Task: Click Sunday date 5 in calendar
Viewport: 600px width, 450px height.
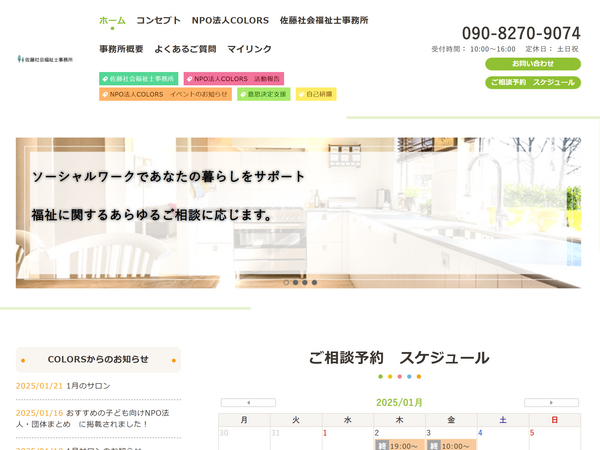Action: [x=532, y=433]
